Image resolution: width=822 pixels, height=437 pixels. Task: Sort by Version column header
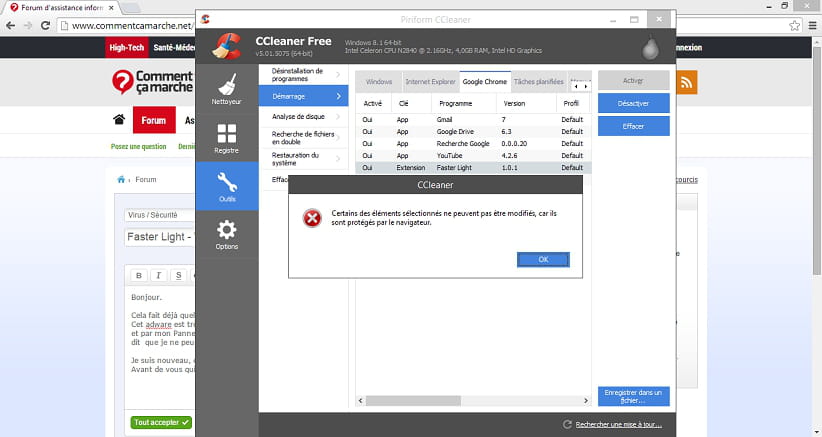pos(526,103)
